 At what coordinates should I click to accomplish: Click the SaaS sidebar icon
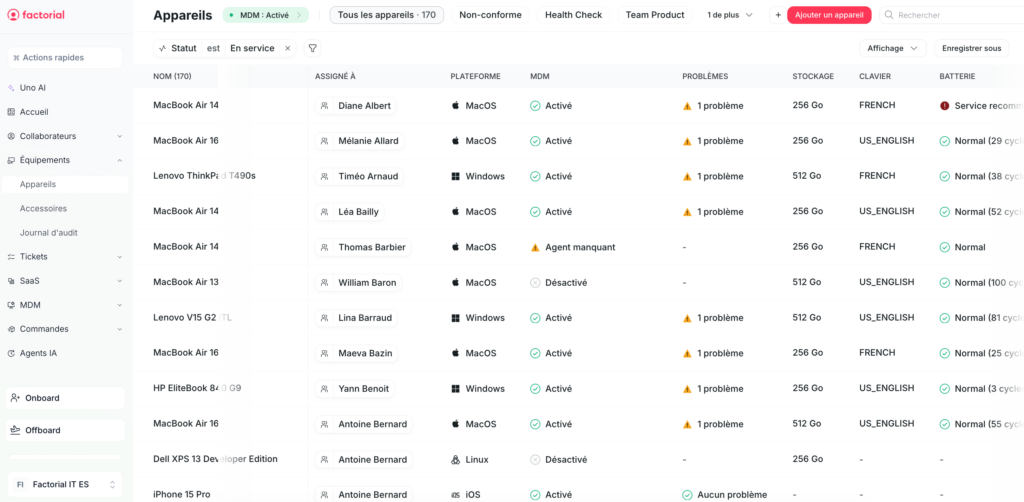[11, 281]
